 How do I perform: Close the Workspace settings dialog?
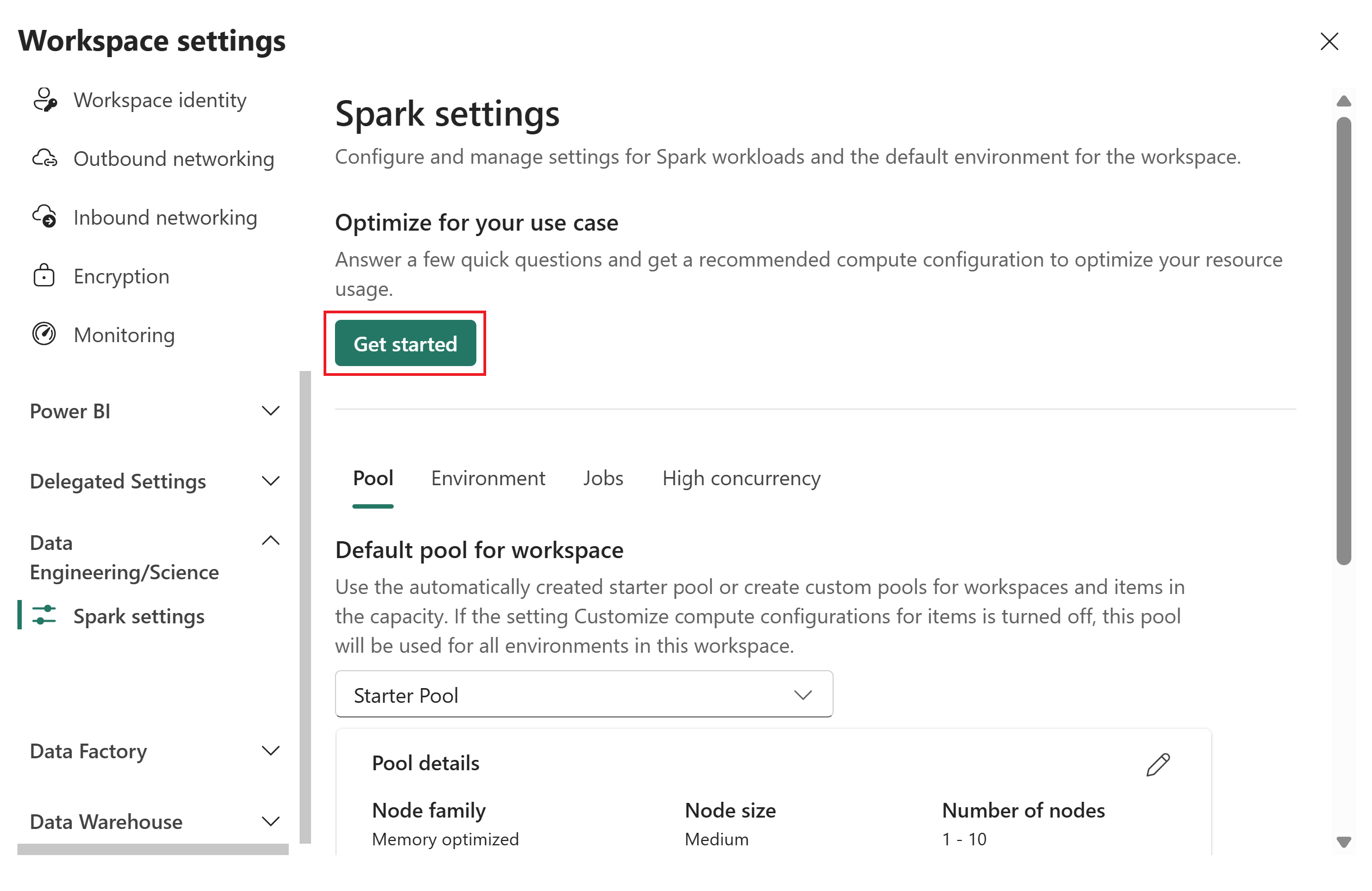pos(1328,41)
